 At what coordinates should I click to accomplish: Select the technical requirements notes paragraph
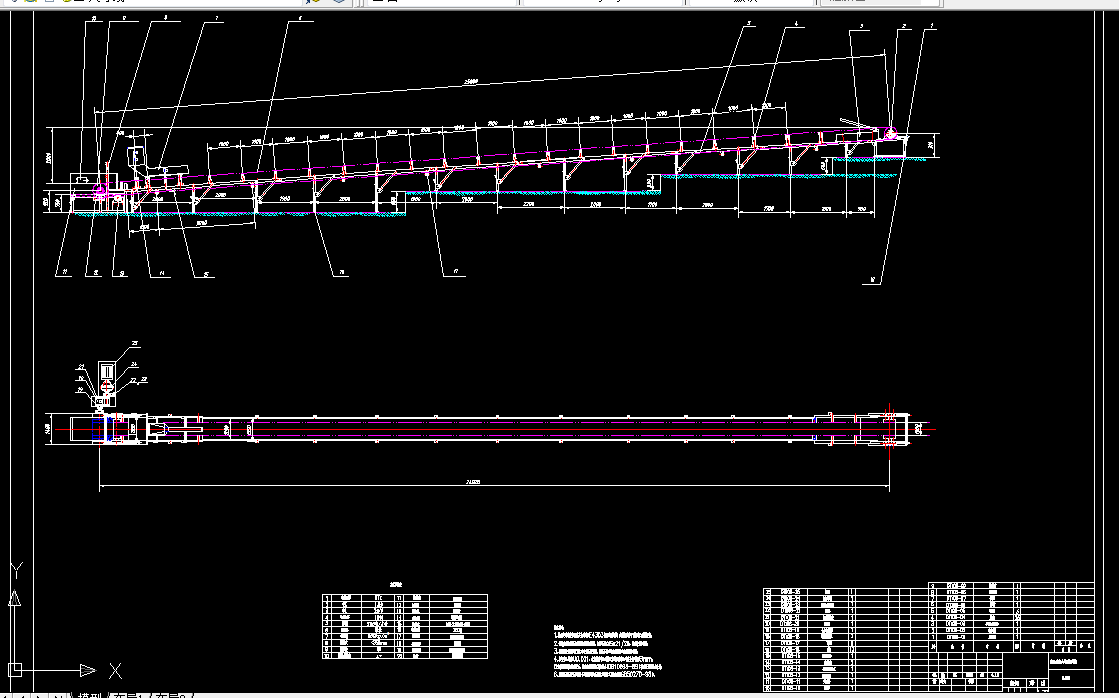(608, 650)
